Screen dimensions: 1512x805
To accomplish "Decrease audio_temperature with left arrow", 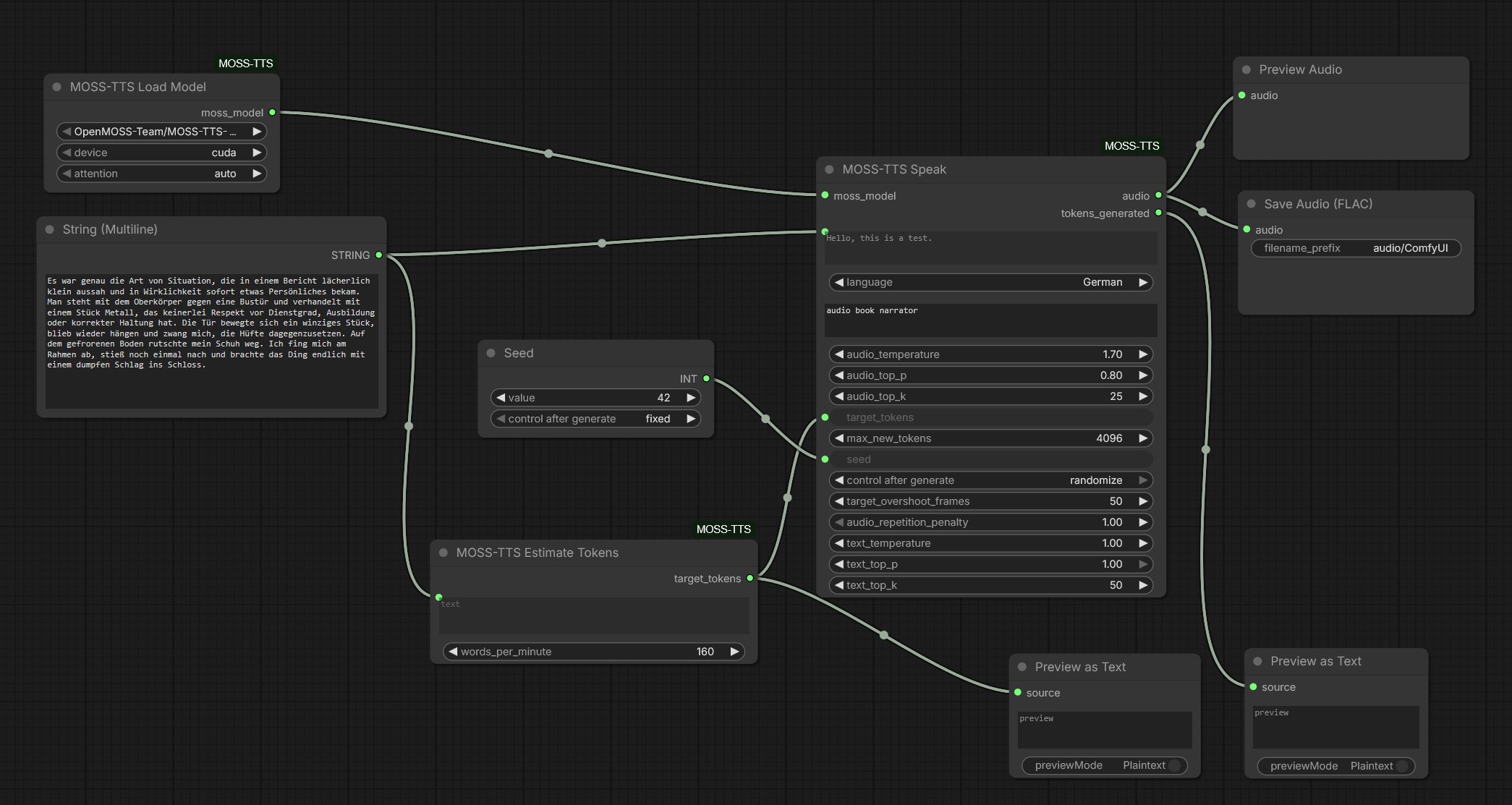I will pyautogui.click(x=838, y=354).
